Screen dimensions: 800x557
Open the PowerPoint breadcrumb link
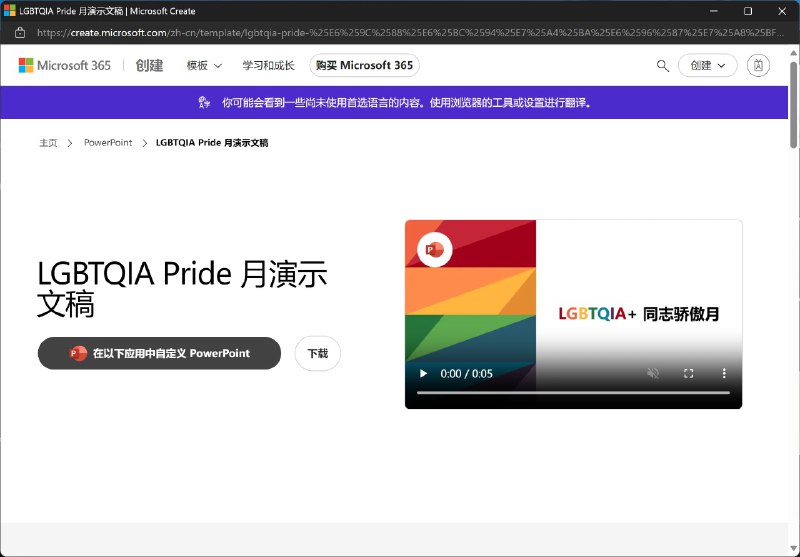(108, 143)
